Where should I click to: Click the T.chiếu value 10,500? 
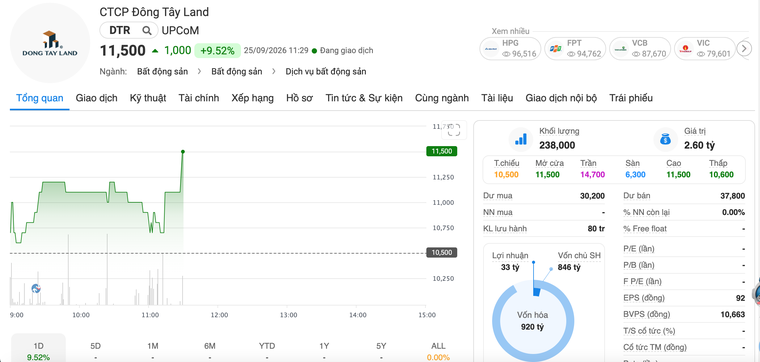pyautogui.click(x=506, y=174)
